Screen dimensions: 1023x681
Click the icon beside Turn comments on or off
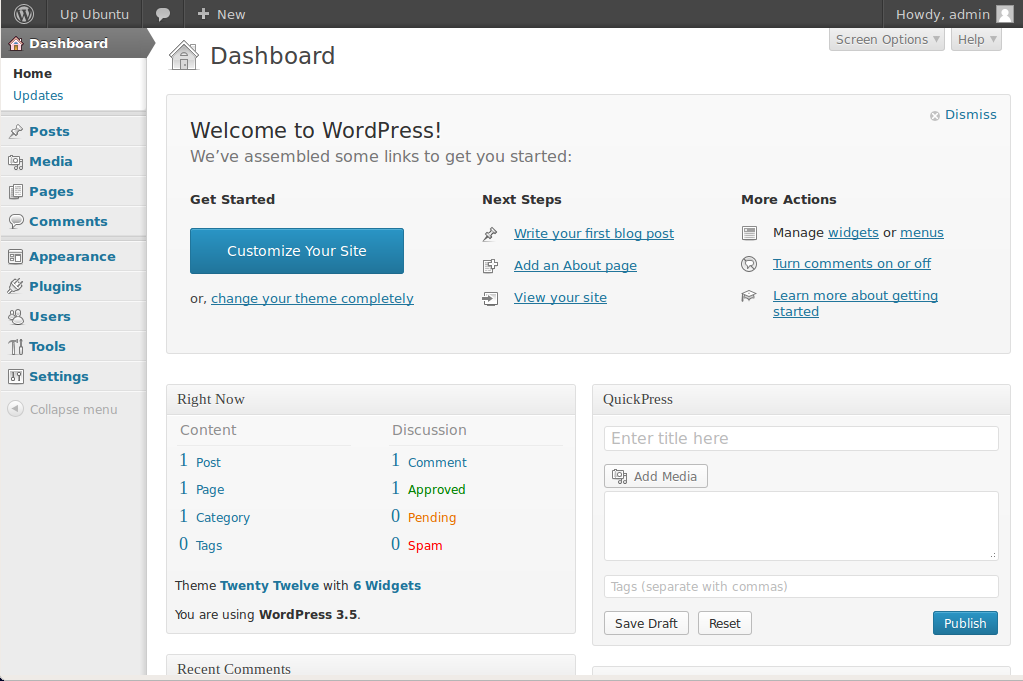749,264
